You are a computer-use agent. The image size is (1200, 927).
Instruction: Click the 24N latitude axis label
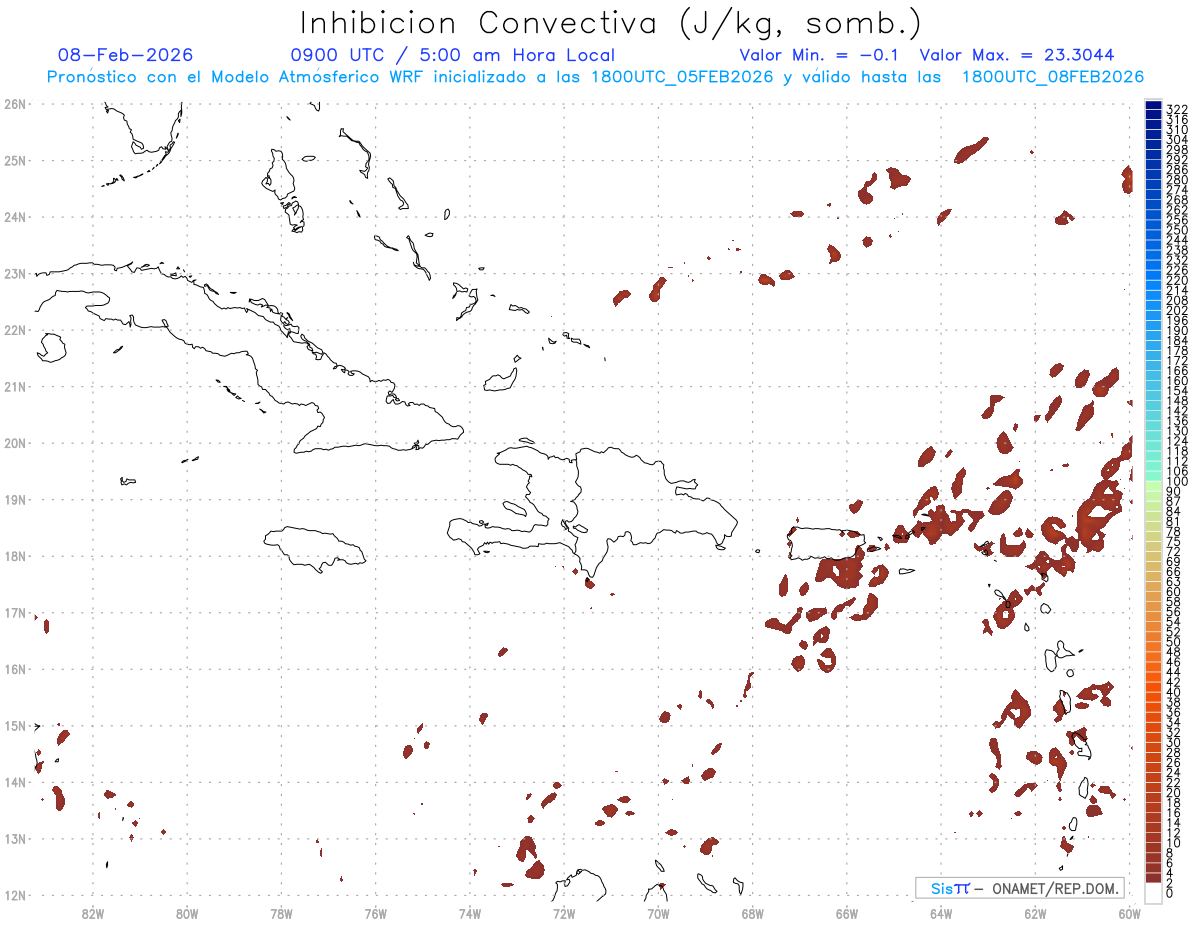15,216
